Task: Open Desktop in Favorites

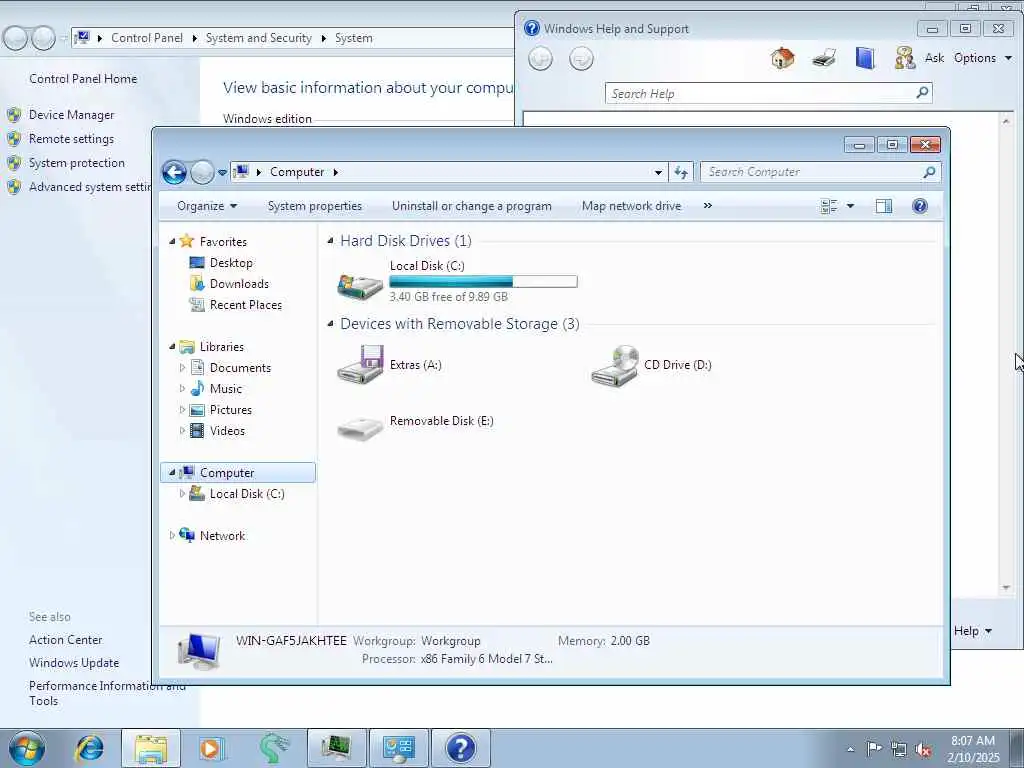Action: click(x=231, y=263)
